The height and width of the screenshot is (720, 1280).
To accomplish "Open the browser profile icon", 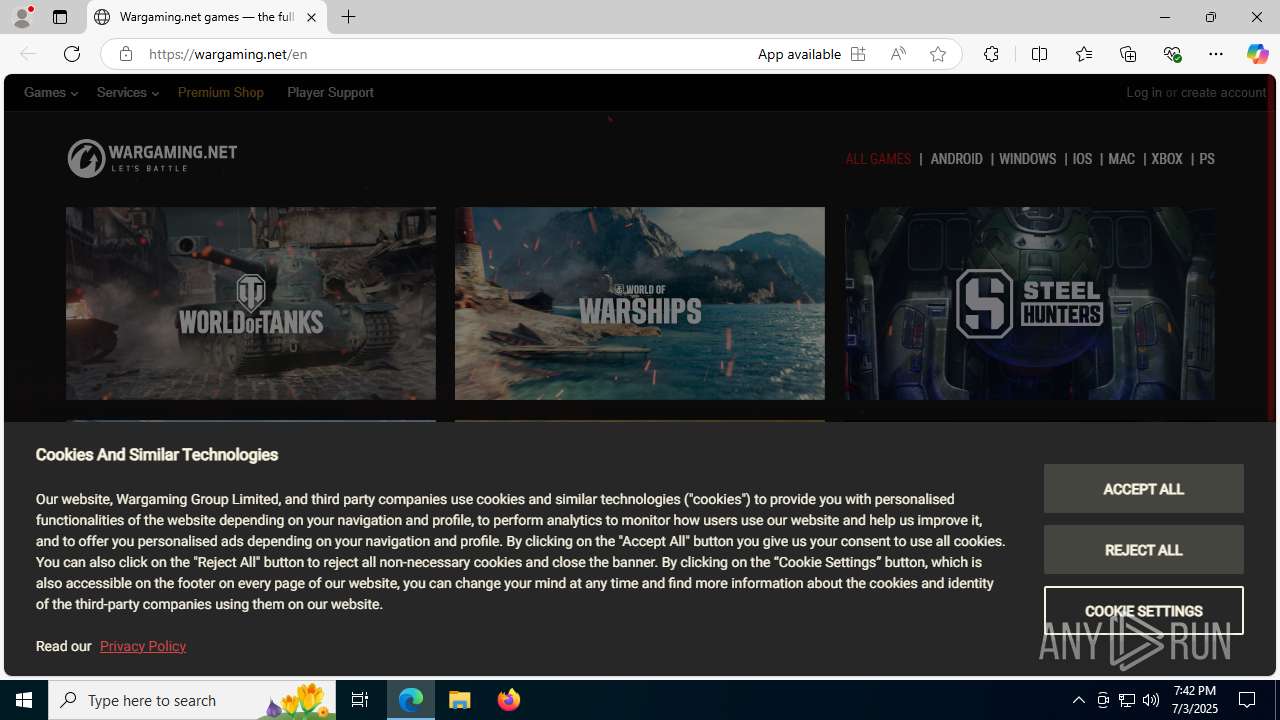I will (x=21, y=17).
